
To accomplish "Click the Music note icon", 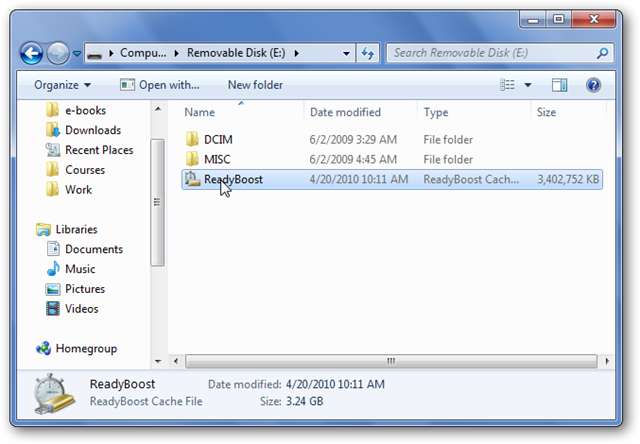I will coord(53,269).
